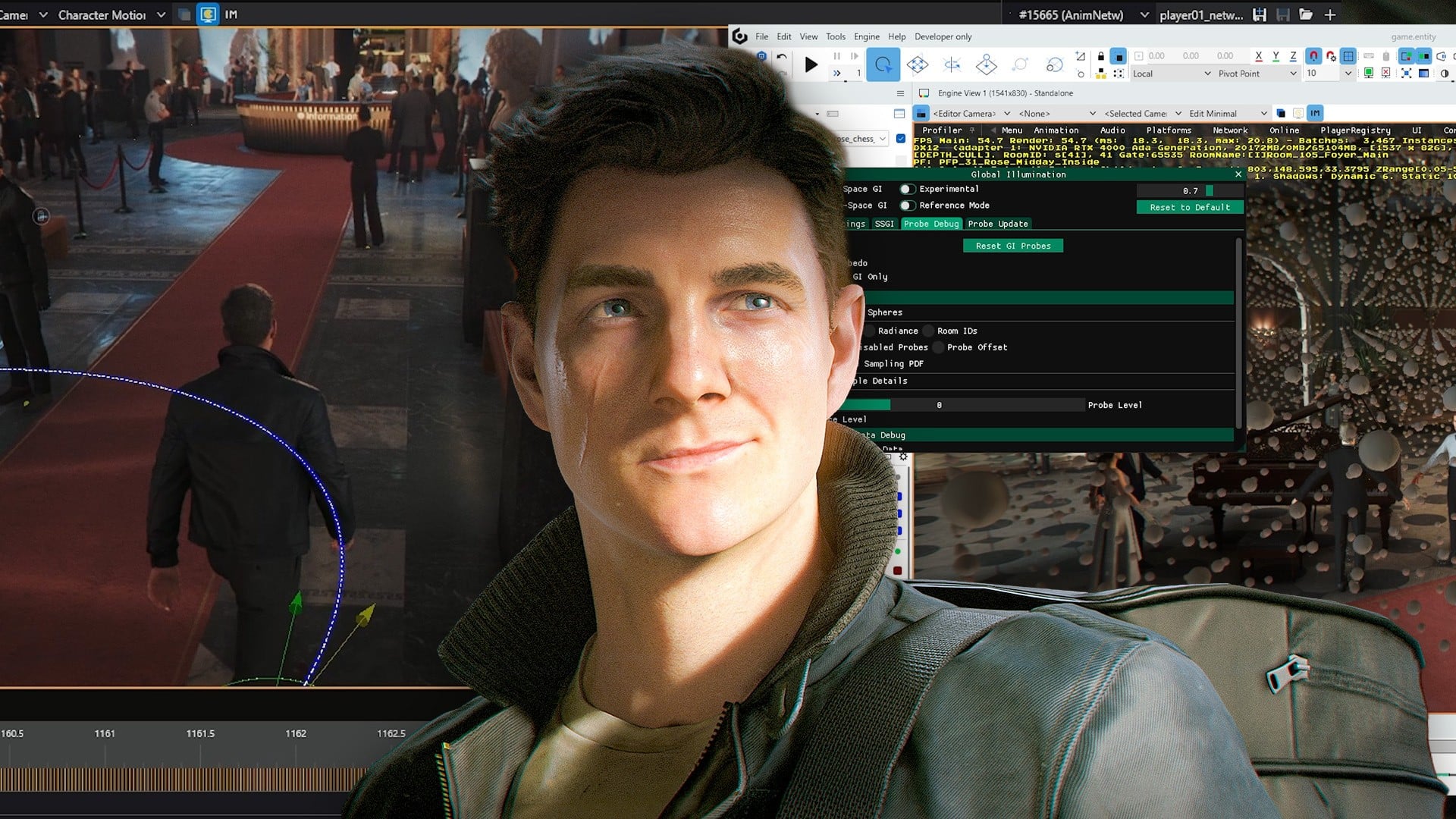Screen dimensions: 1456x819
Task: Click the Reset GI Probes button
Action: tap(1012, 246)
